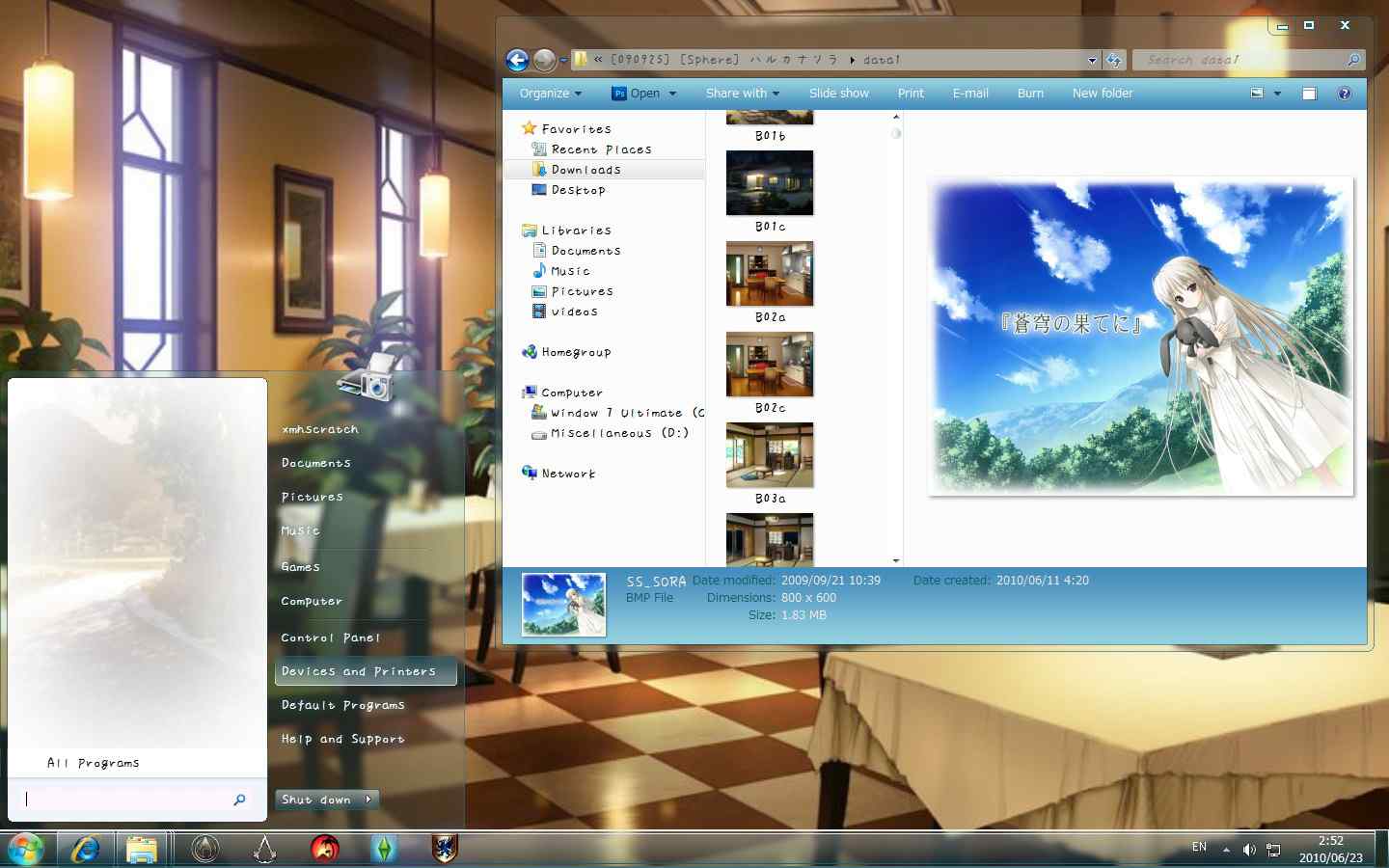1389x868 pixels.
Task: Open the Explorer help icon
Action: coord(1345,94)
